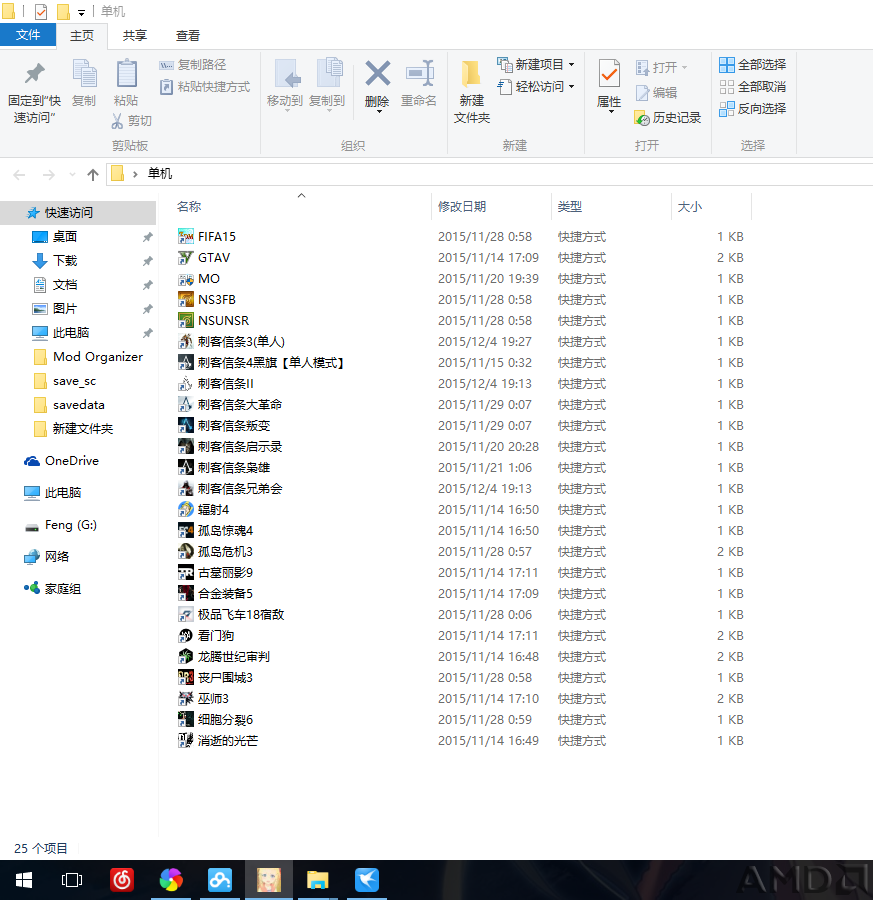Select Pictures (图片) in sidebar
The height and width of the screenshot is (900, 873).
pyautogui.click(x=65, y=309)
